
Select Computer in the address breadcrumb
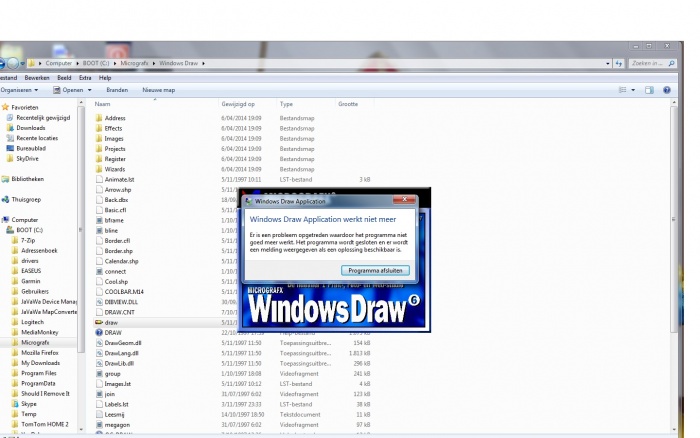(58, 63)
